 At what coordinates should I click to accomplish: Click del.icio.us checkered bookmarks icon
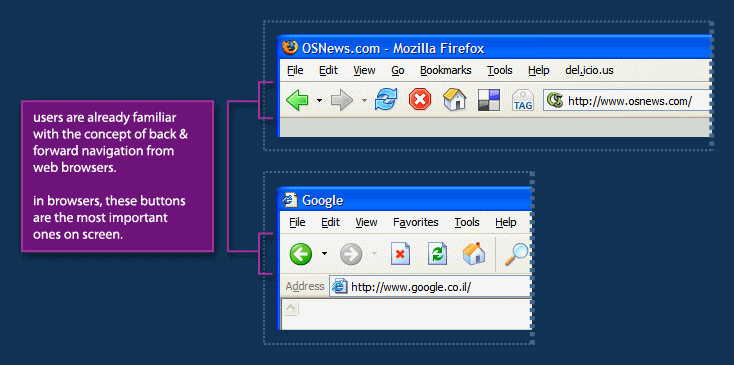click(x=489, y=100)
